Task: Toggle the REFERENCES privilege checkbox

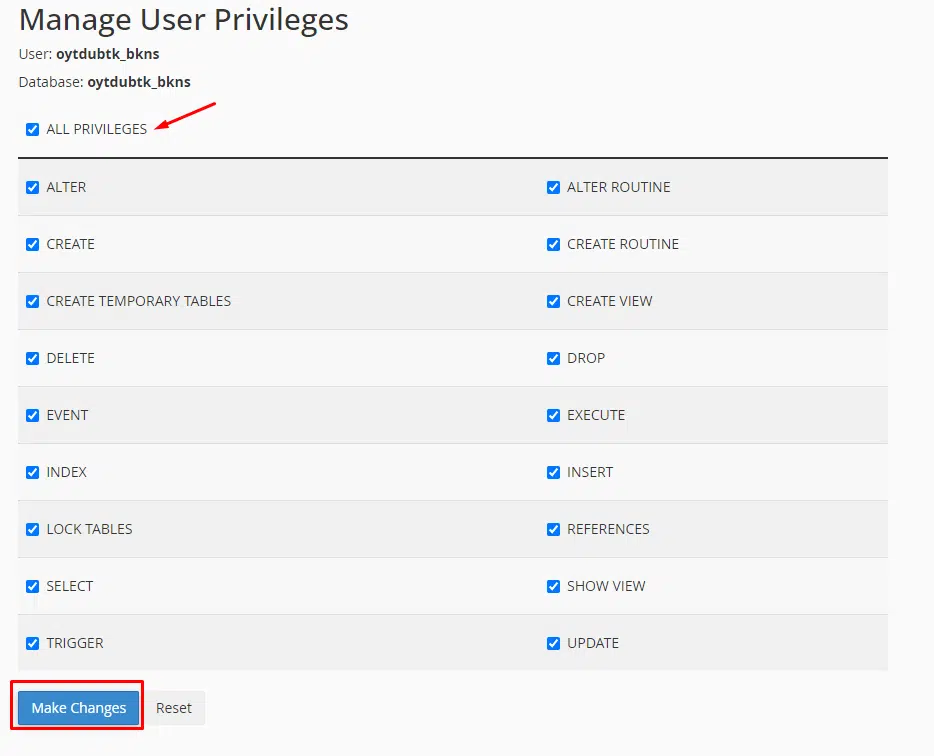Action: coord(553,529)
